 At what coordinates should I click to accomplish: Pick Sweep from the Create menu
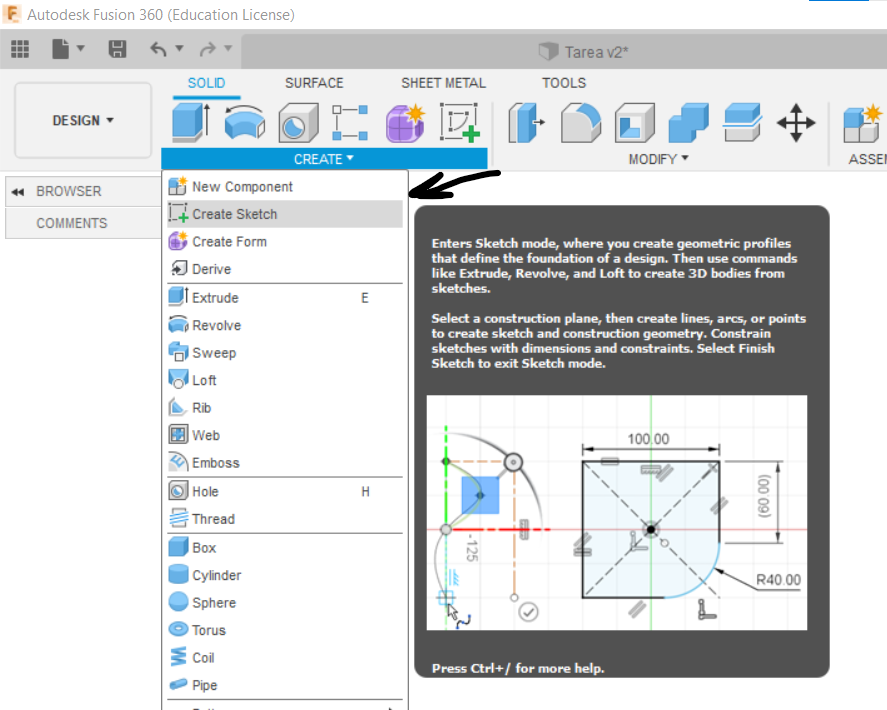click(x=285, y=353)
